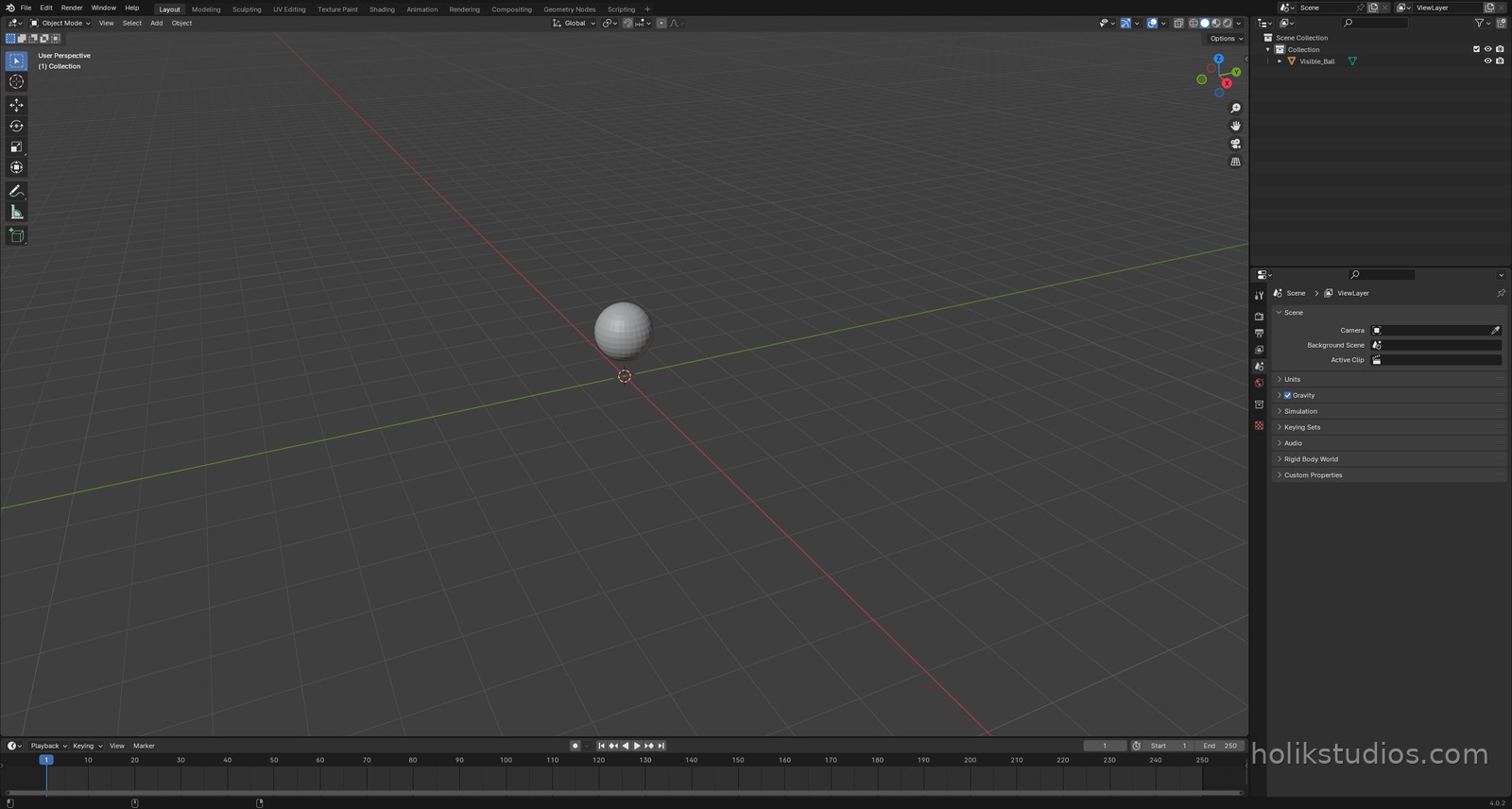Screen dimensions: 1512x809
Task: Select the Select Box tool
Action: click(x=16, y=60)
